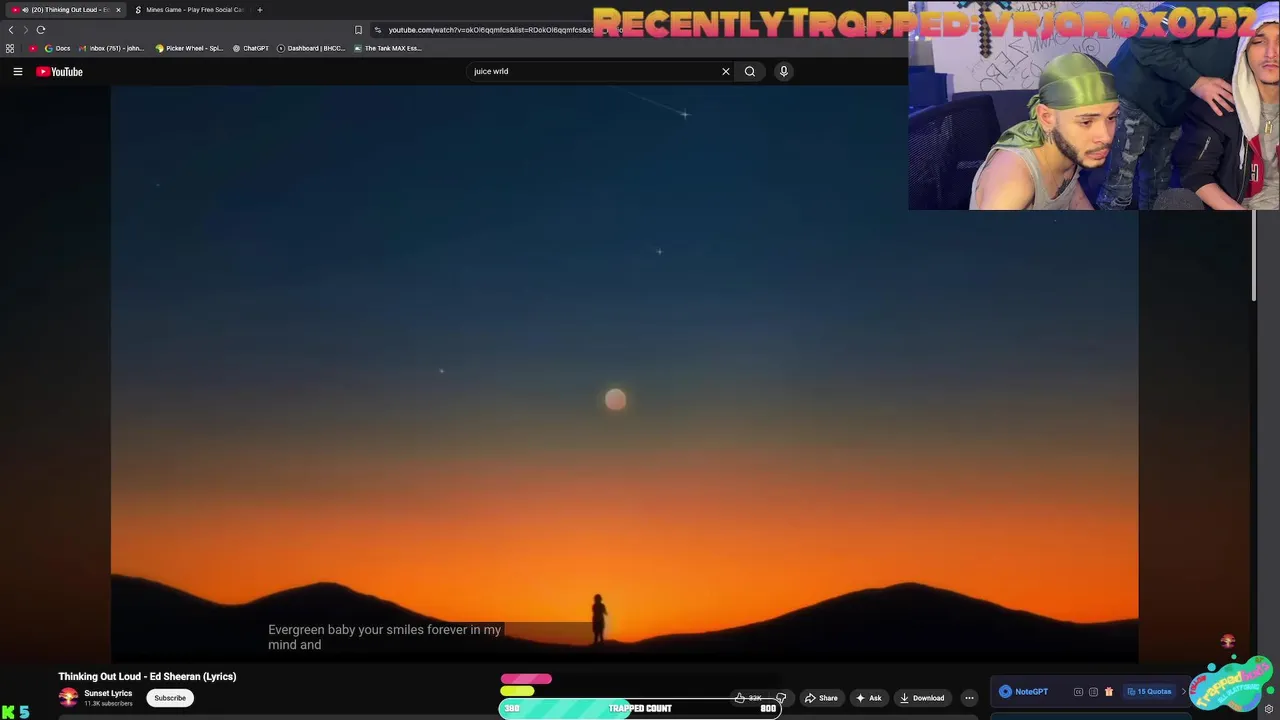Image resolution: width=1280 pixels, height=720 pixels.
Task: Click the Ask button
Action: [868, 698]
